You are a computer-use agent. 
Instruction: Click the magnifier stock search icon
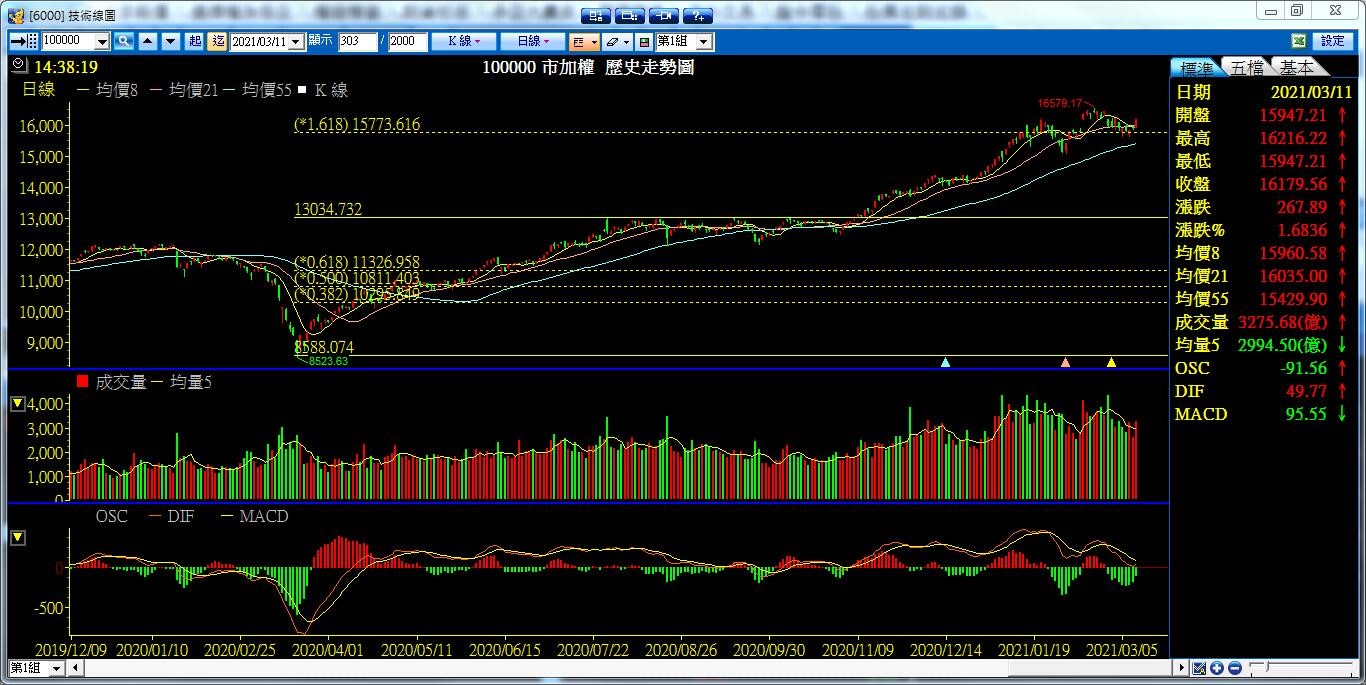click(124, 41)
